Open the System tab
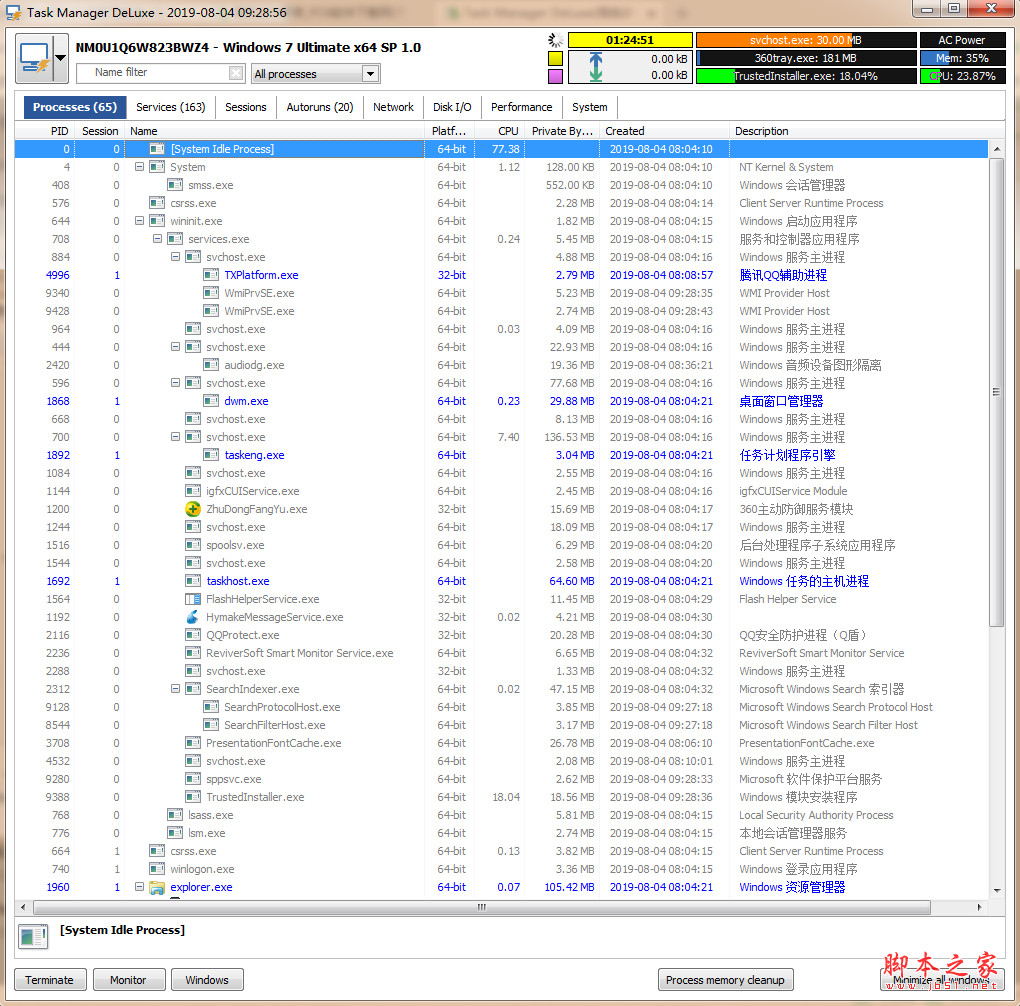 pyautogui.click(x=589, y=107)
